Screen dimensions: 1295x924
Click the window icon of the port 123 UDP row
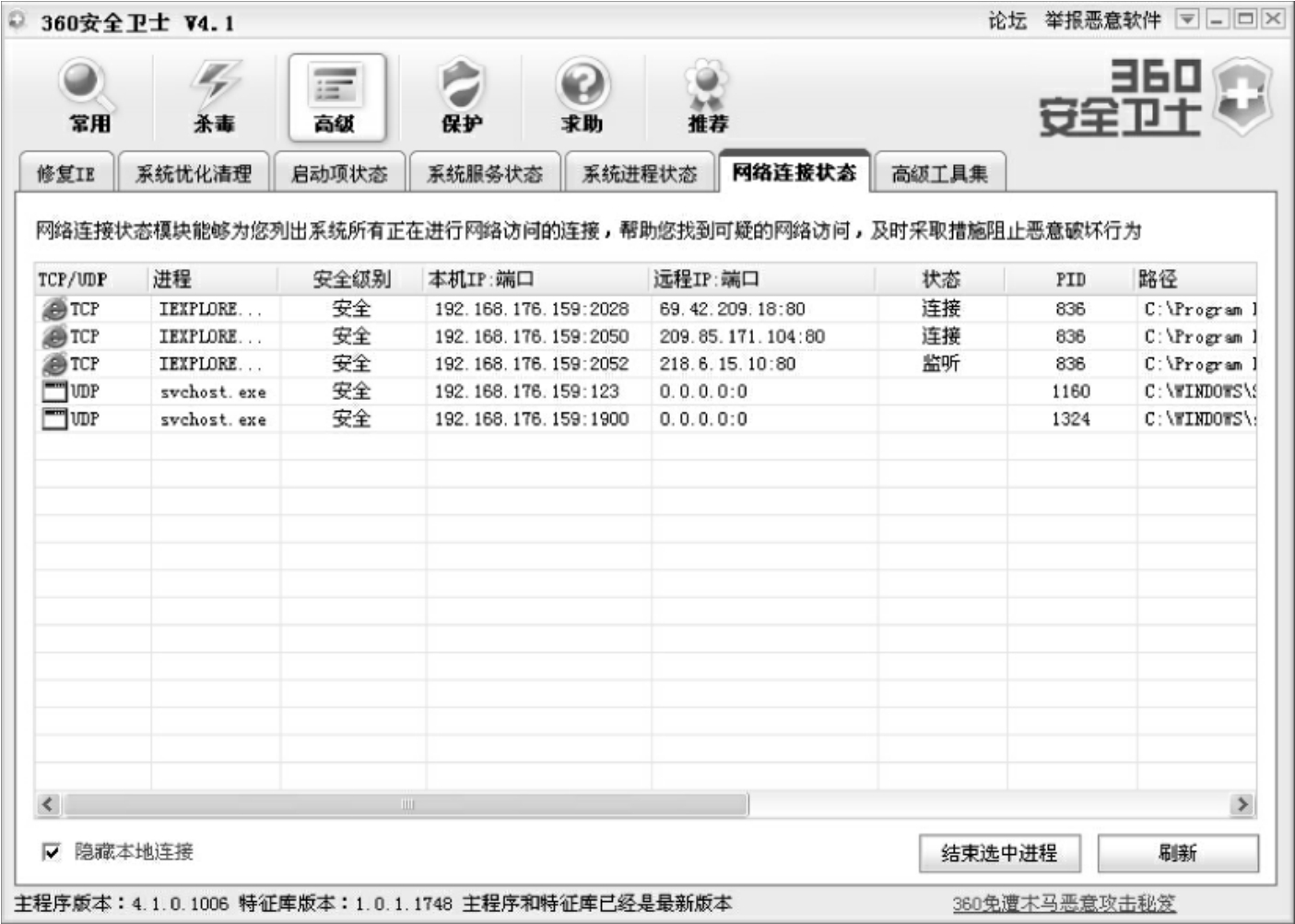(54, 392)
